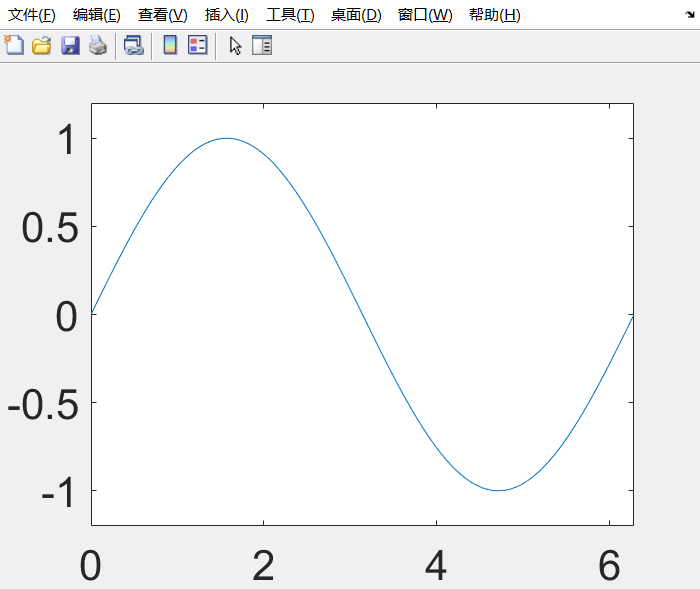Select the Edit Plot arrow tool
The width and height of the screenshot is (700, 589).
235,46
